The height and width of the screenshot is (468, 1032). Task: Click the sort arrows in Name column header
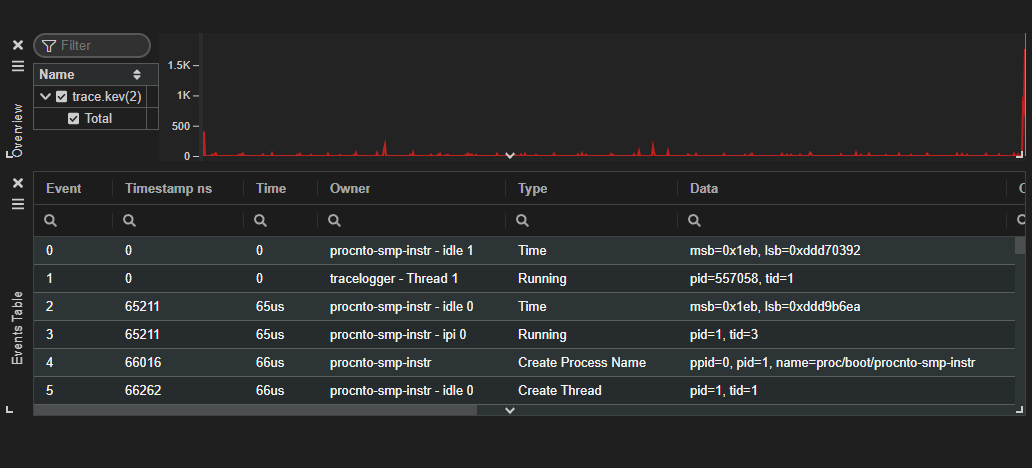[137, 75]
